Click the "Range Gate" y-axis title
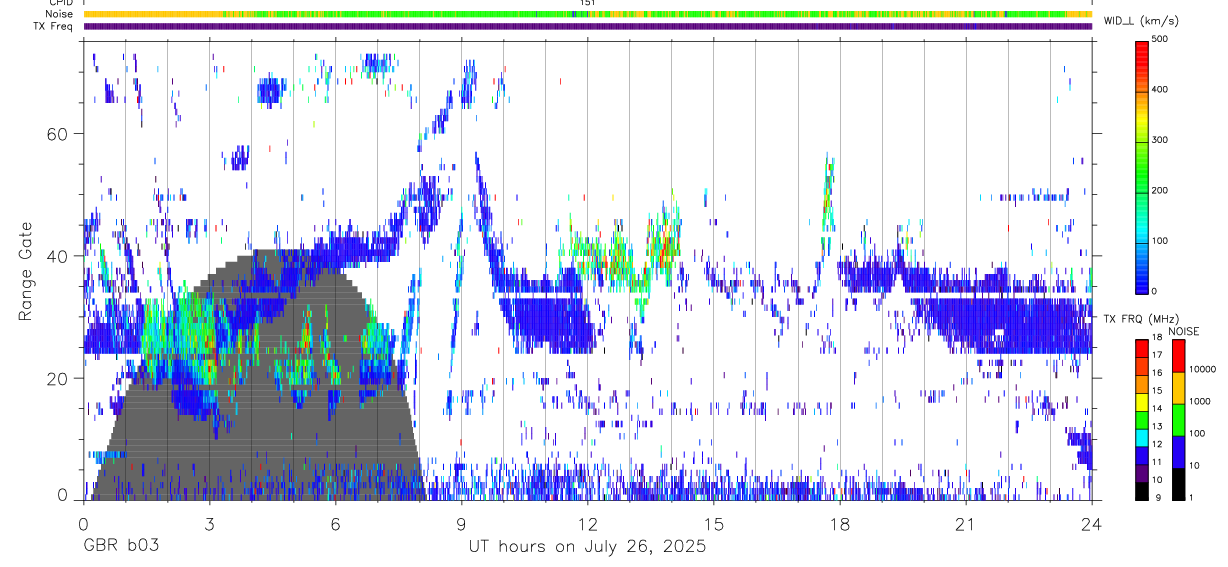This screenshot has width=1228, height=567. [x=26, y=271]
